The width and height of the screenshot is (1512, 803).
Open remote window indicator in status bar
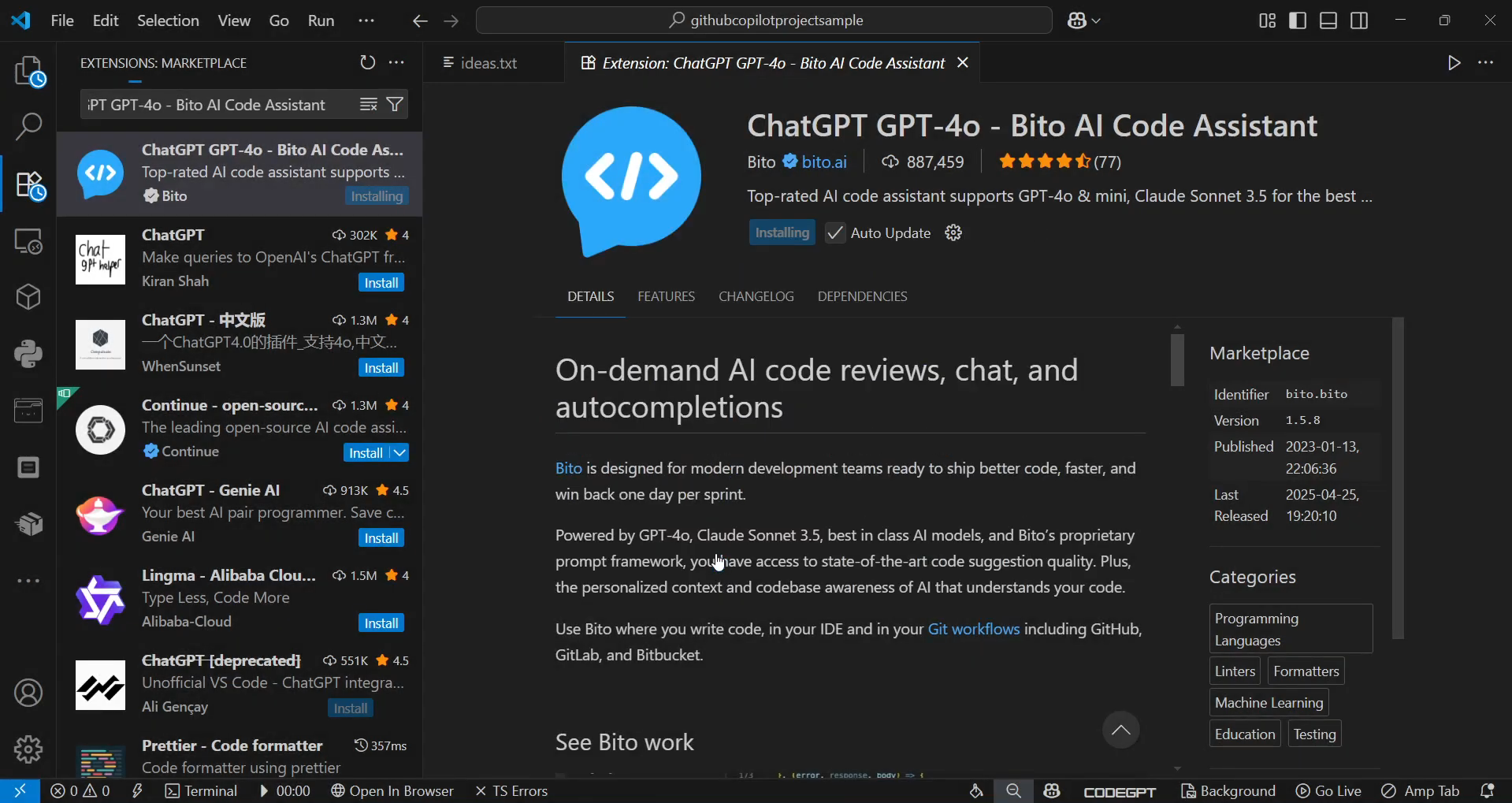[20, 790]
